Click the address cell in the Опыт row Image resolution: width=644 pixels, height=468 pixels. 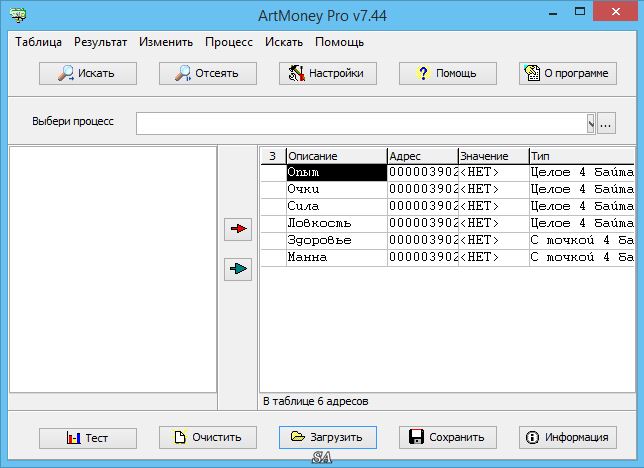[x=423, y=173]
